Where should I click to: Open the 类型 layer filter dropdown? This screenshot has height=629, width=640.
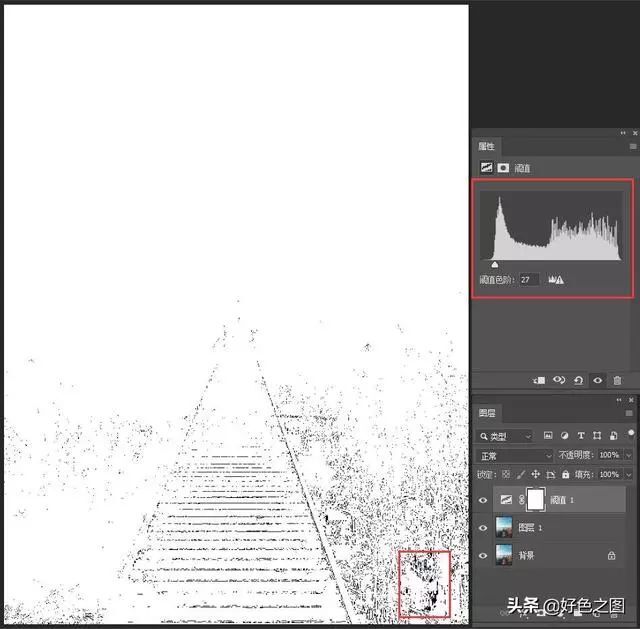506,436
